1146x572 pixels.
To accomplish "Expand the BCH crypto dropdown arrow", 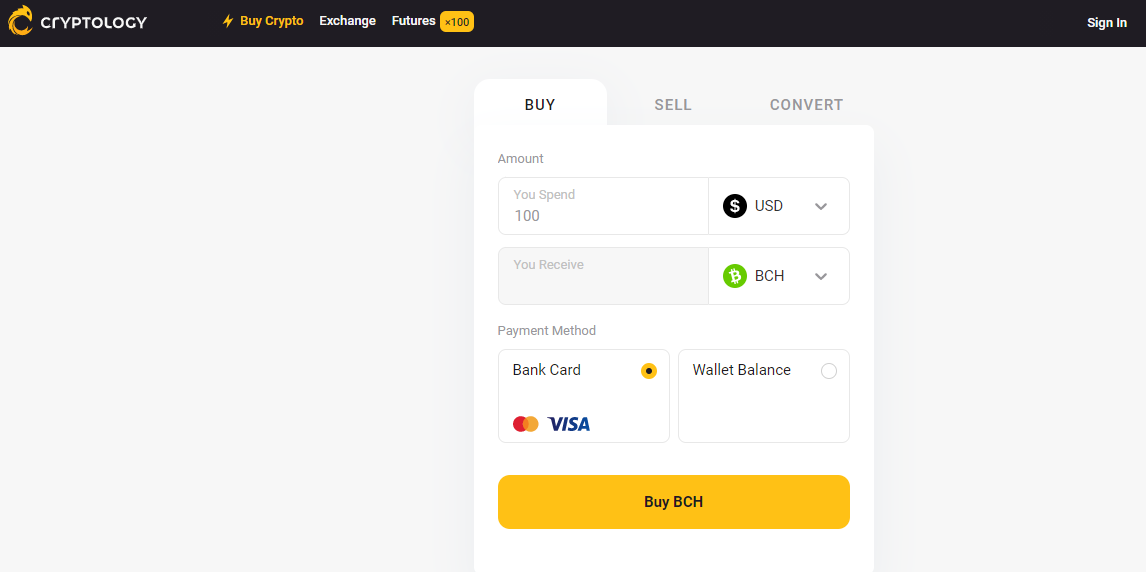I will [821, 276].
